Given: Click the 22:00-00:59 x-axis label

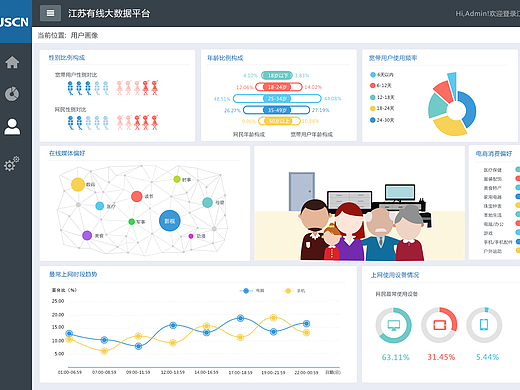Looking at the screenshot, I should [306, 372].
